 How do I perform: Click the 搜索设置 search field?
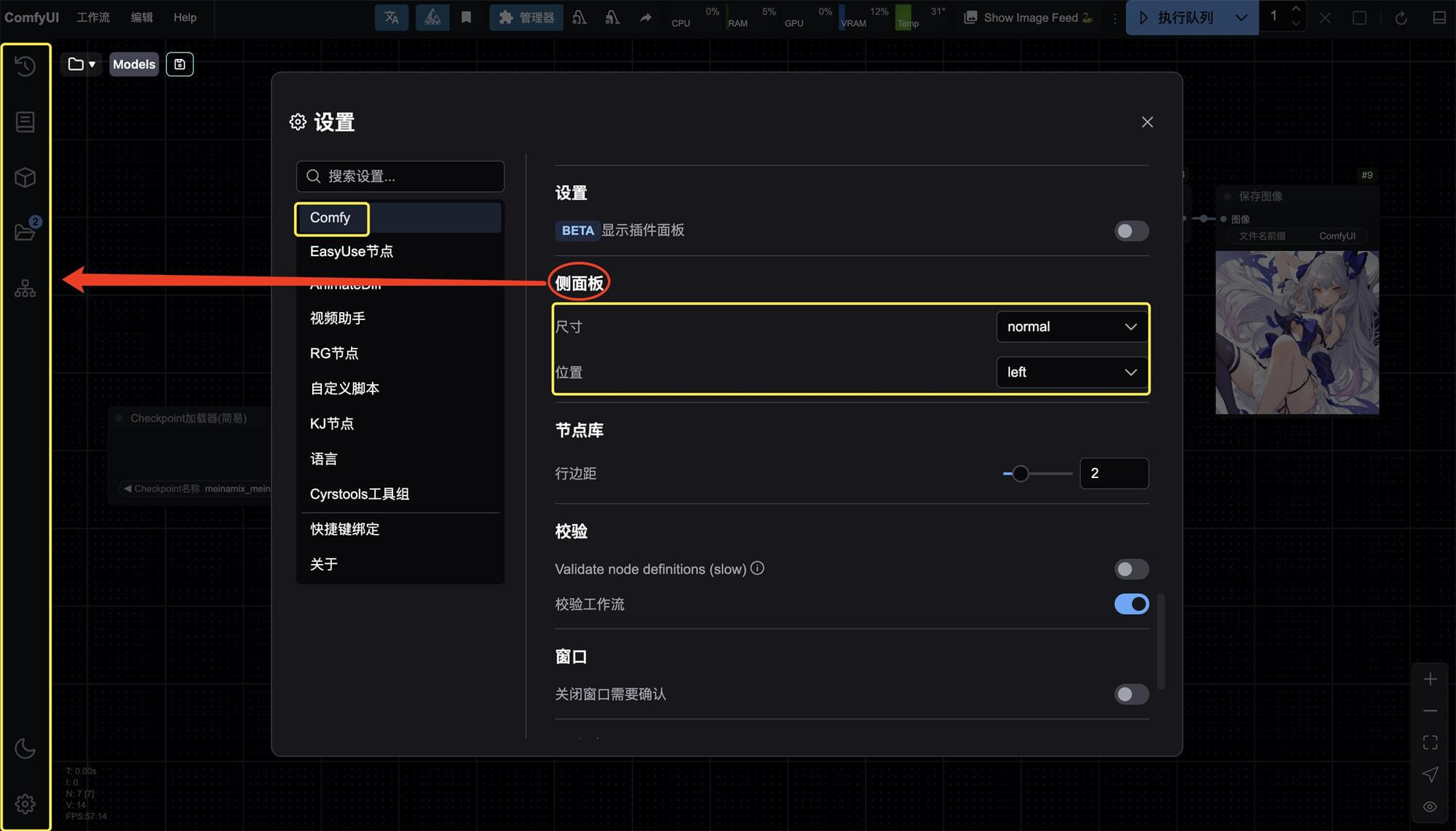click(400, 176)
